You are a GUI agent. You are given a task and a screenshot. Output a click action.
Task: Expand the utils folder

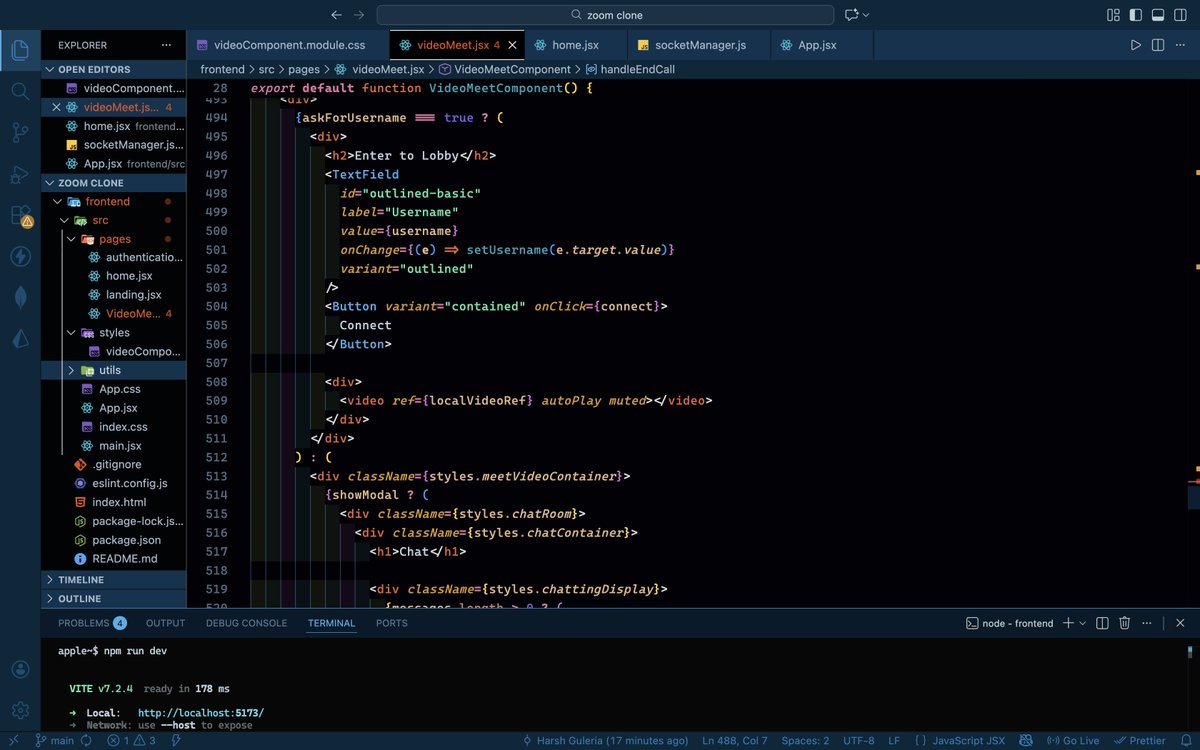[x=113, y=370]
